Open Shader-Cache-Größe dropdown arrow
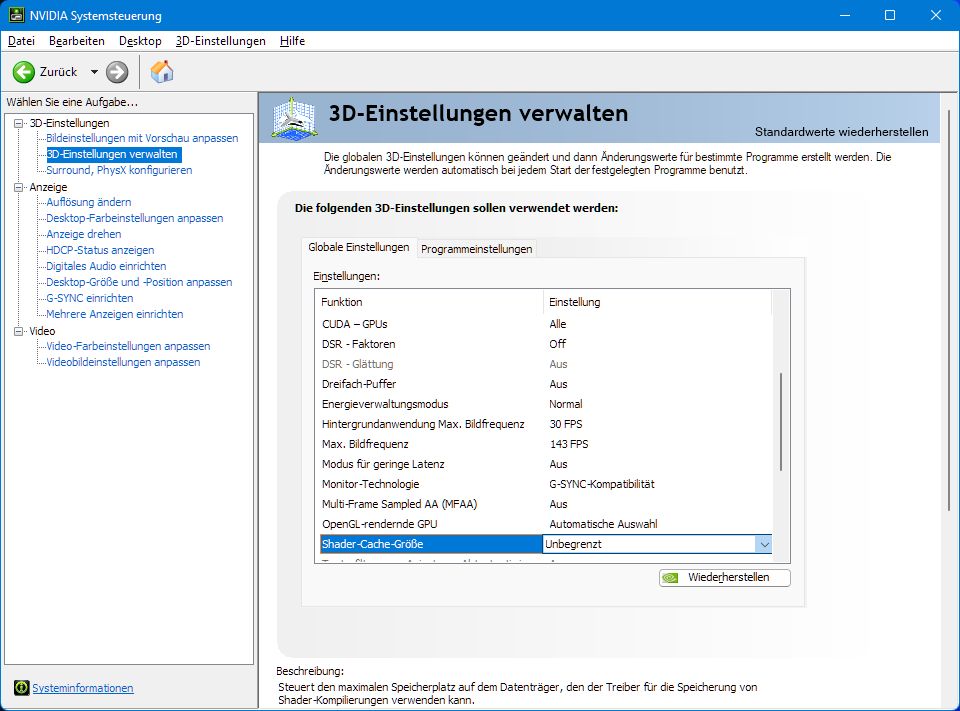 763,544
